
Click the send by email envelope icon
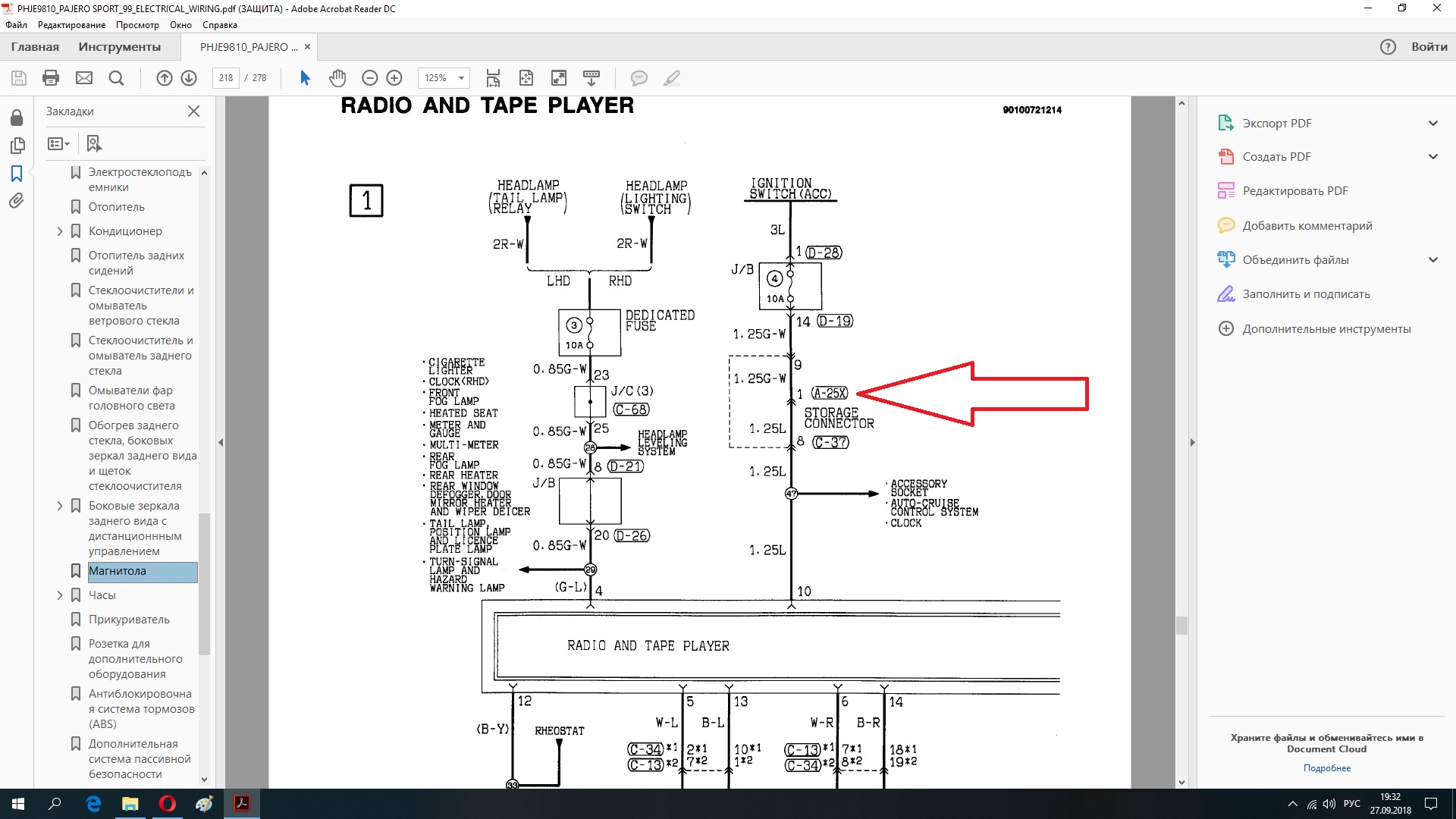[x=84, y=78]
